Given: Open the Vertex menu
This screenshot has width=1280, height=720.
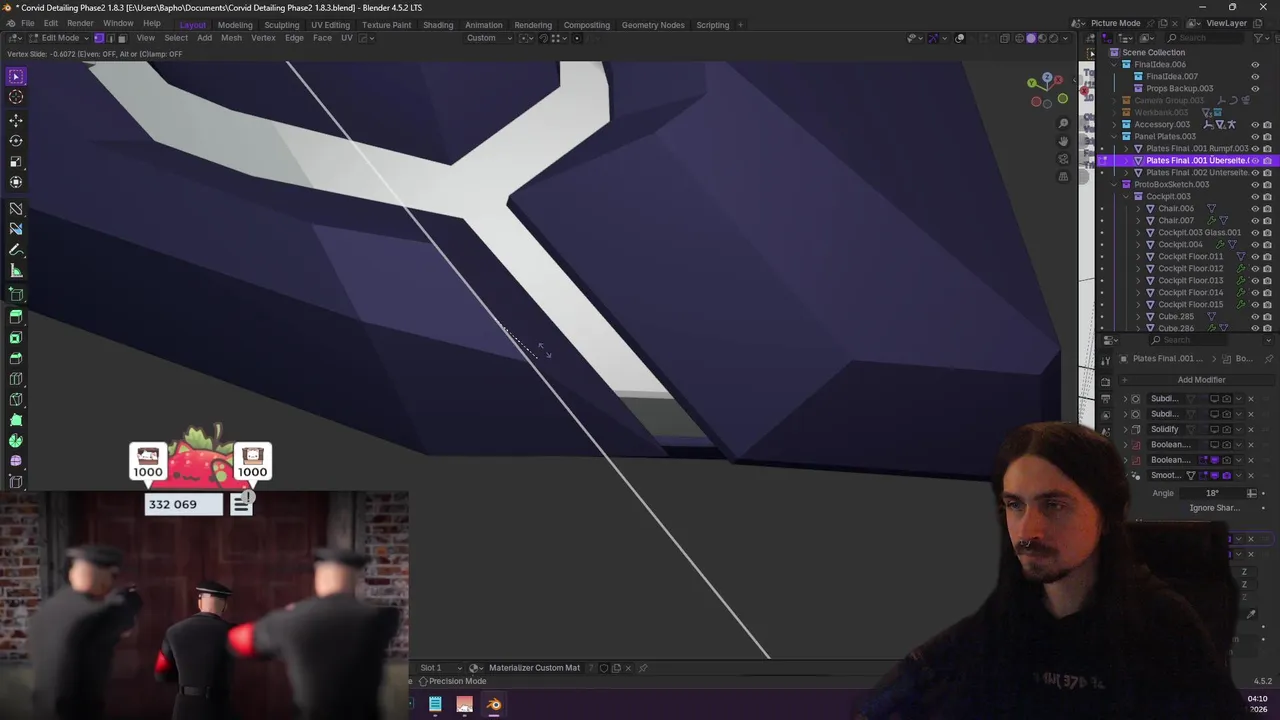Looking at the screenshot, I should 263,38.
